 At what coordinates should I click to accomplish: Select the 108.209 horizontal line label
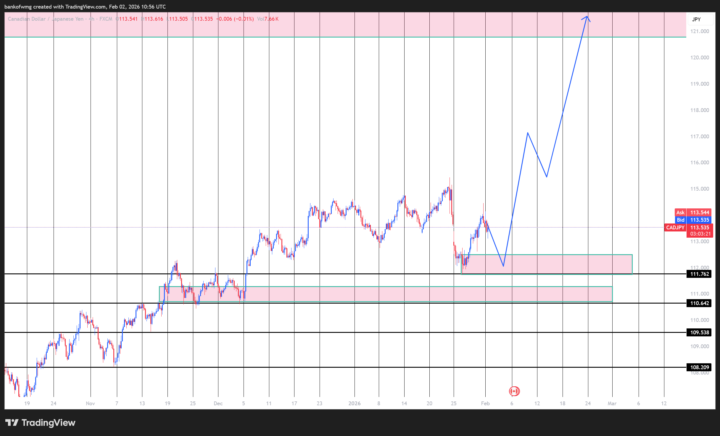tap(699, 367)
